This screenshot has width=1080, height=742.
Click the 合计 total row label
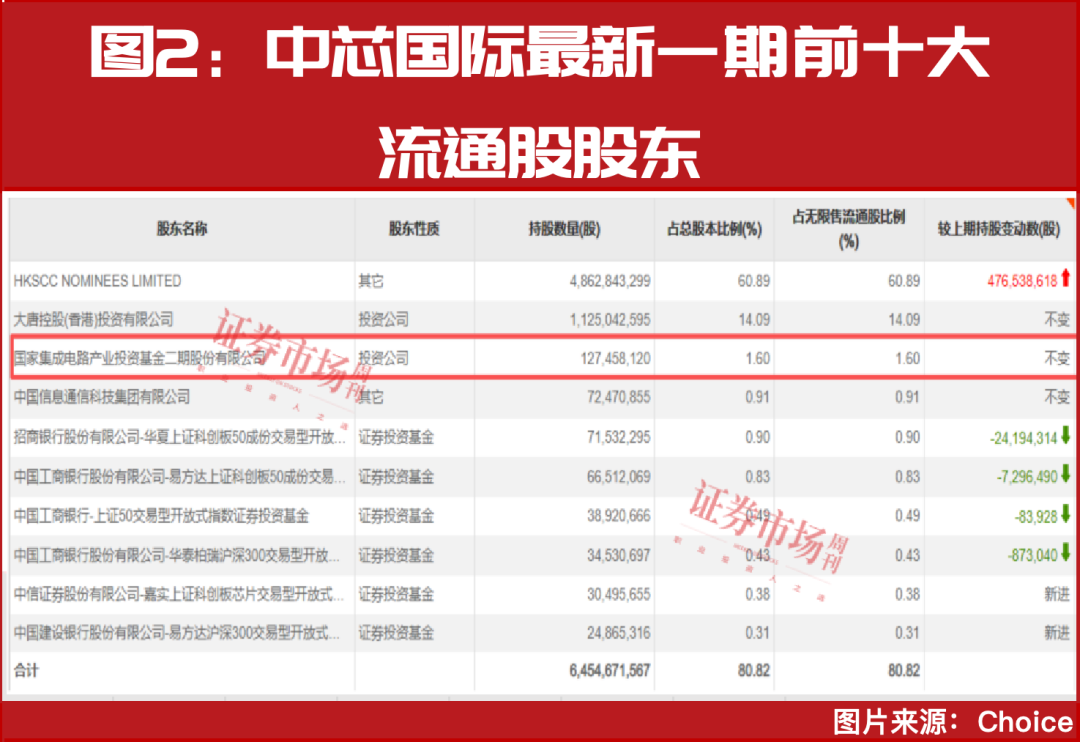click(26, 670)
